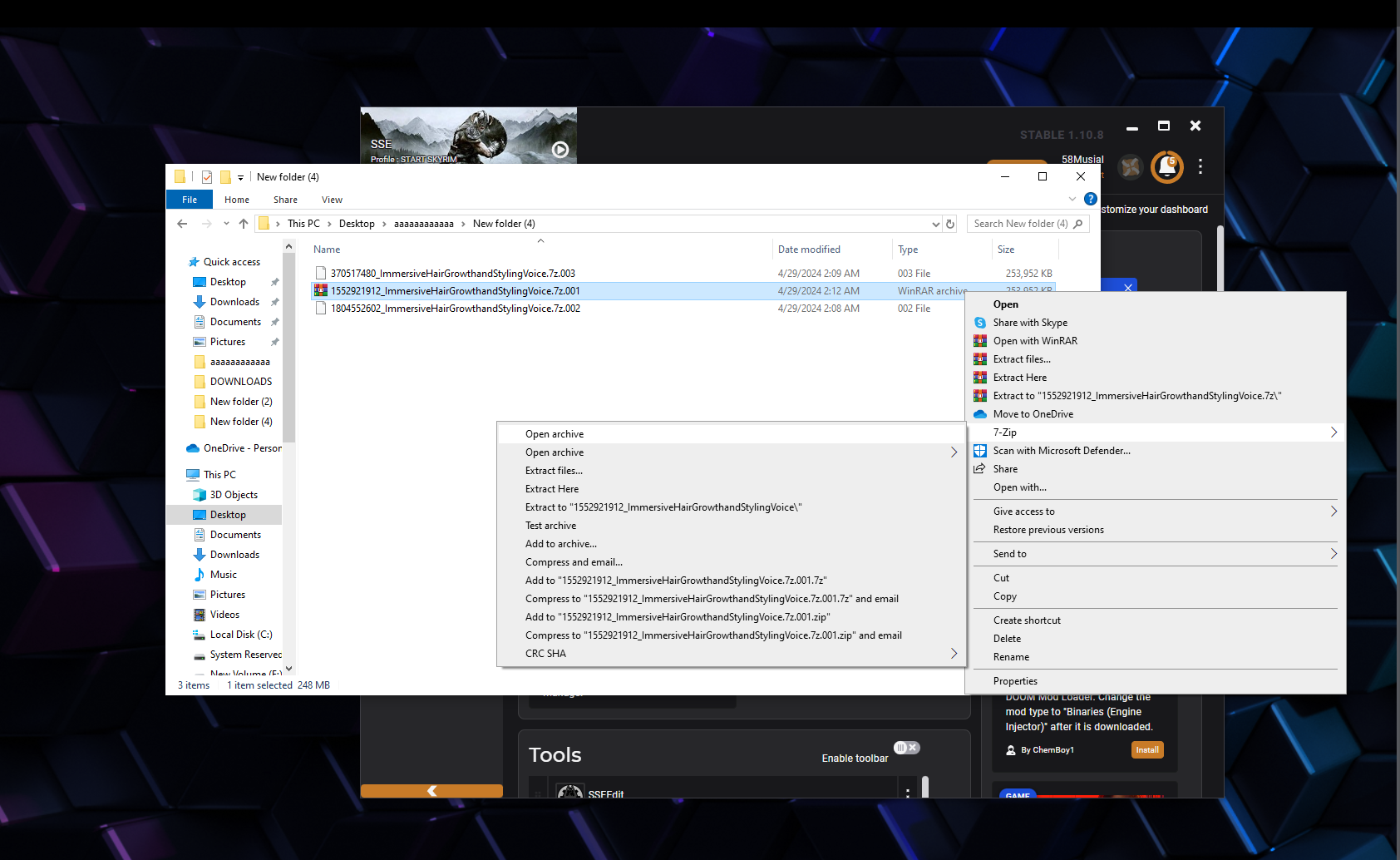Open the View ribbon tab
The width and height of the screenshot is (1400, 860).
click(x=332, y=200)
